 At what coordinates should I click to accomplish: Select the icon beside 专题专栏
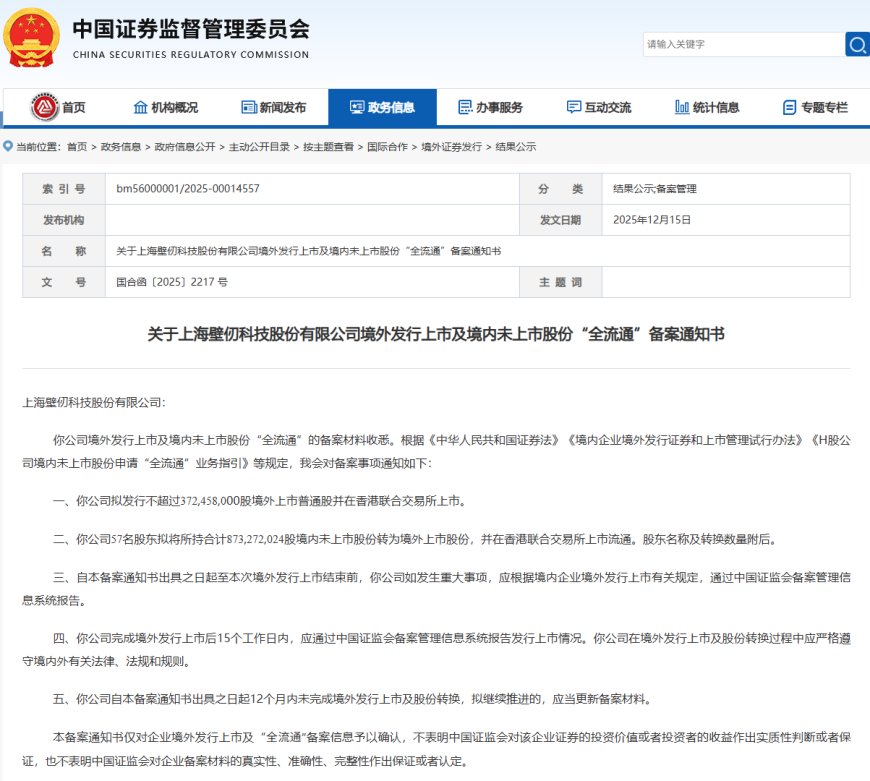pyautogui.click(x=789, y=107)
